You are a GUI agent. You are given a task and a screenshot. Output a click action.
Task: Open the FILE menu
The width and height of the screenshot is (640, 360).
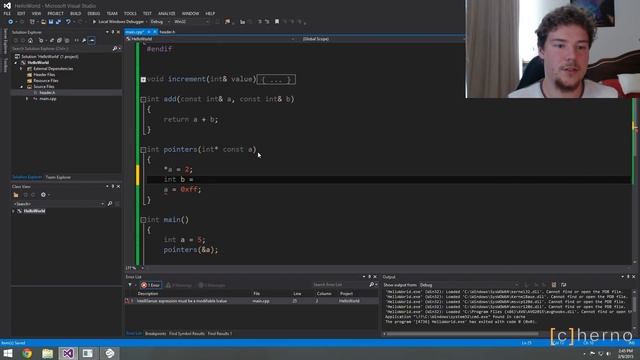coord(7,13)
